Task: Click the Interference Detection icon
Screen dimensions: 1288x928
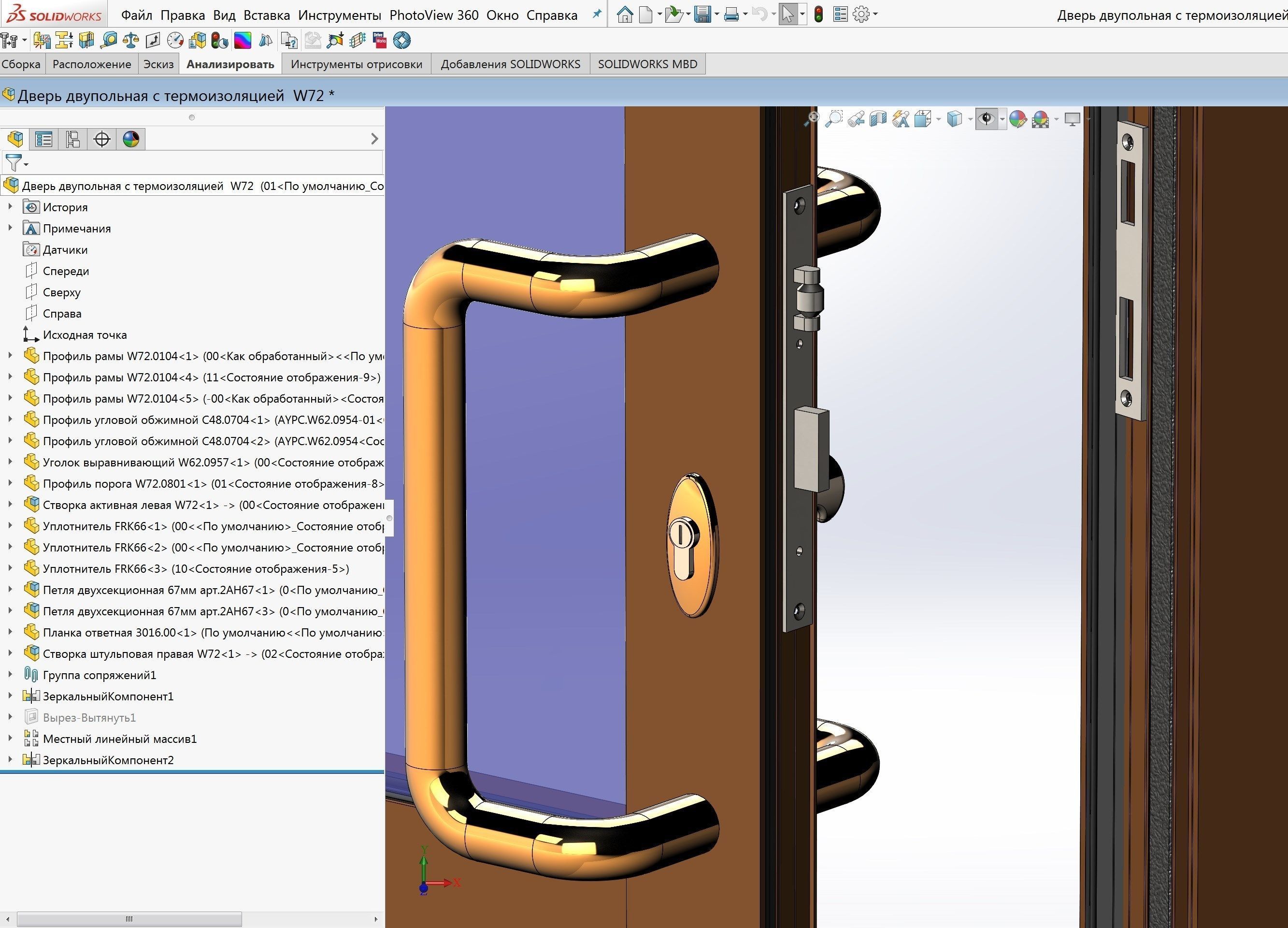Action: (x=42, y=40)
